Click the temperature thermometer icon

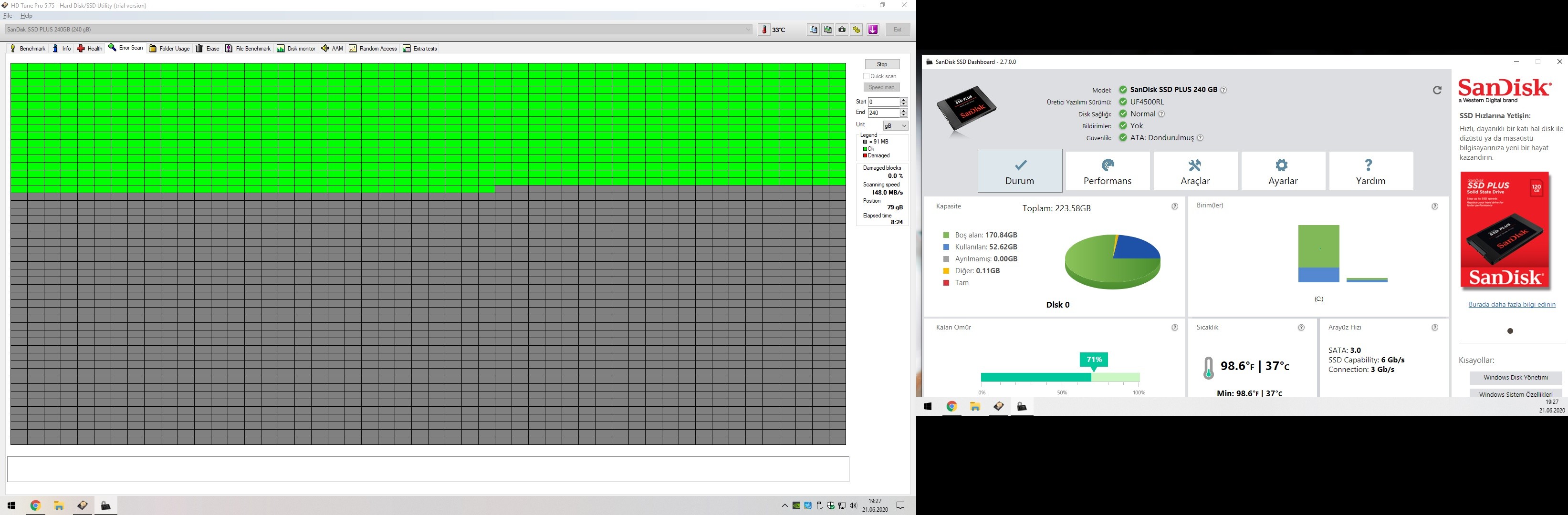764,29
